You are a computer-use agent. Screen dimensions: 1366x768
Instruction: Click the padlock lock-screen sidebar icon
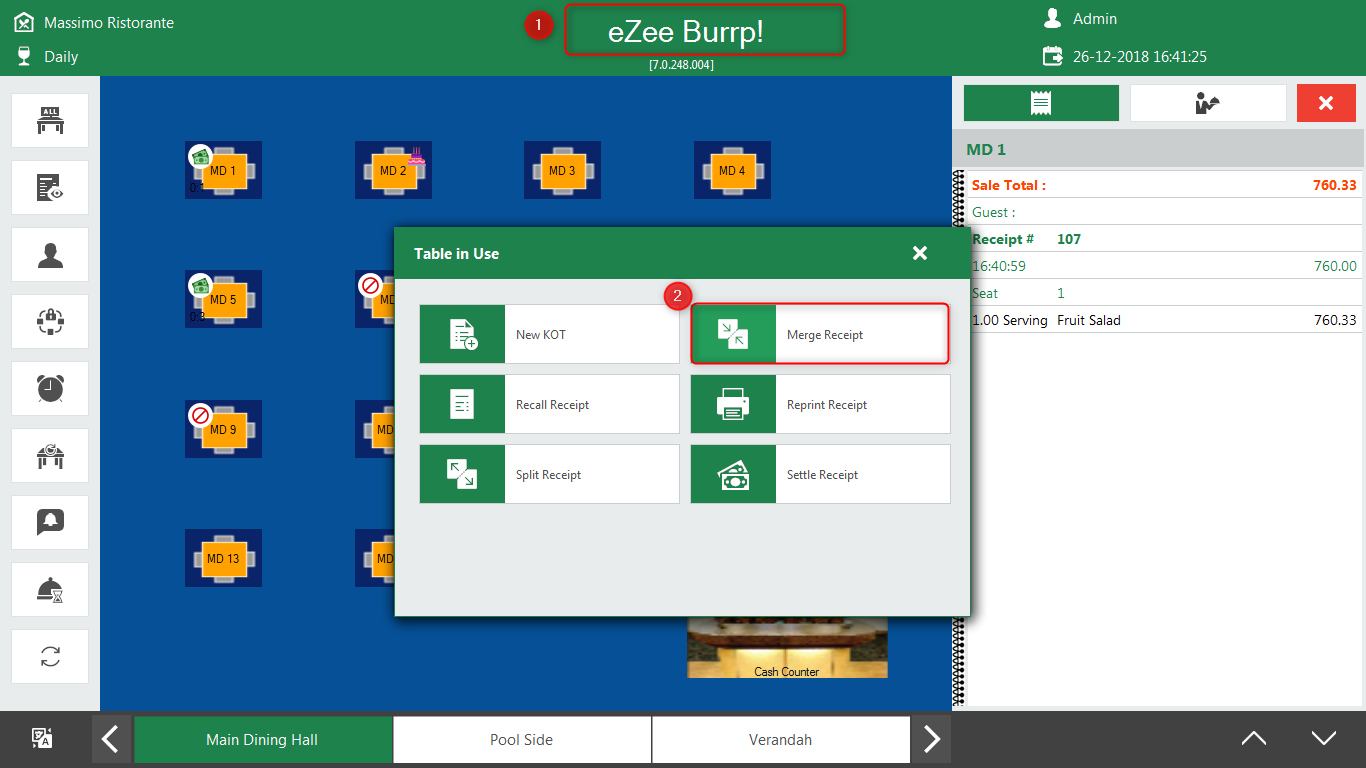[50, 322]
